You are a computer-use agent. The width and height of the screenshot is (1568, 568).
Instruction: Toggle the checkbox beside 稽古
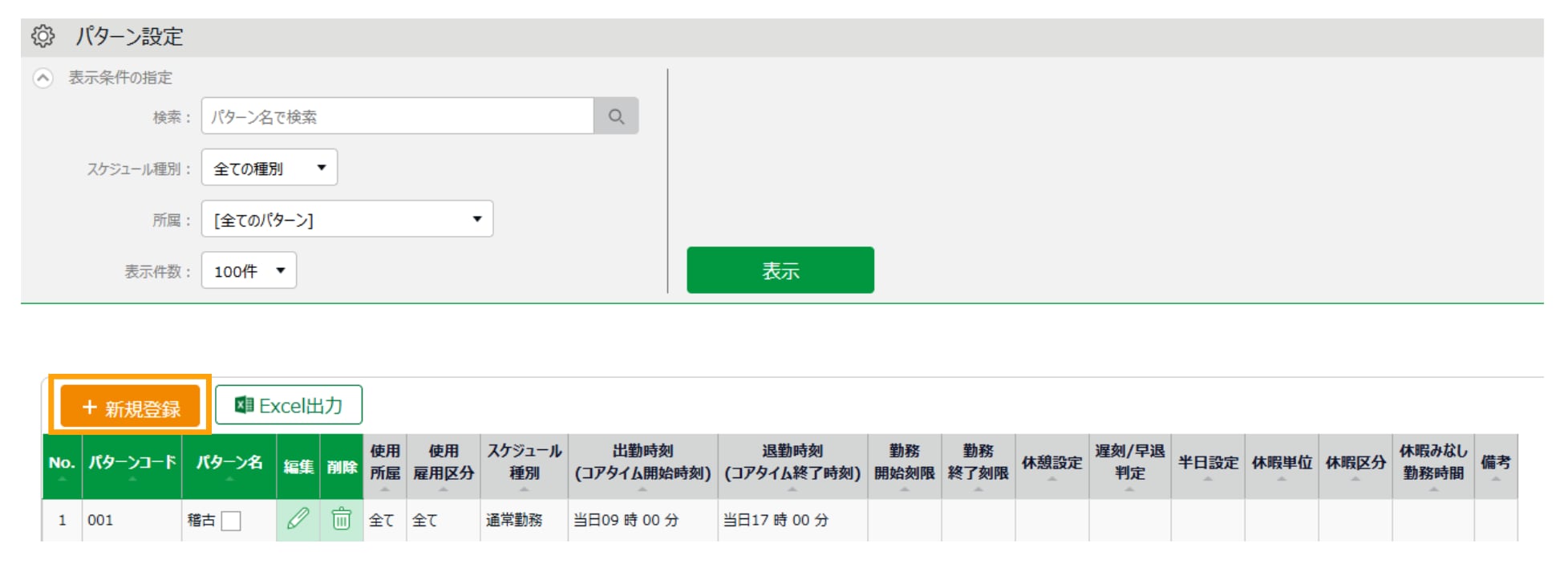[231, 521]
